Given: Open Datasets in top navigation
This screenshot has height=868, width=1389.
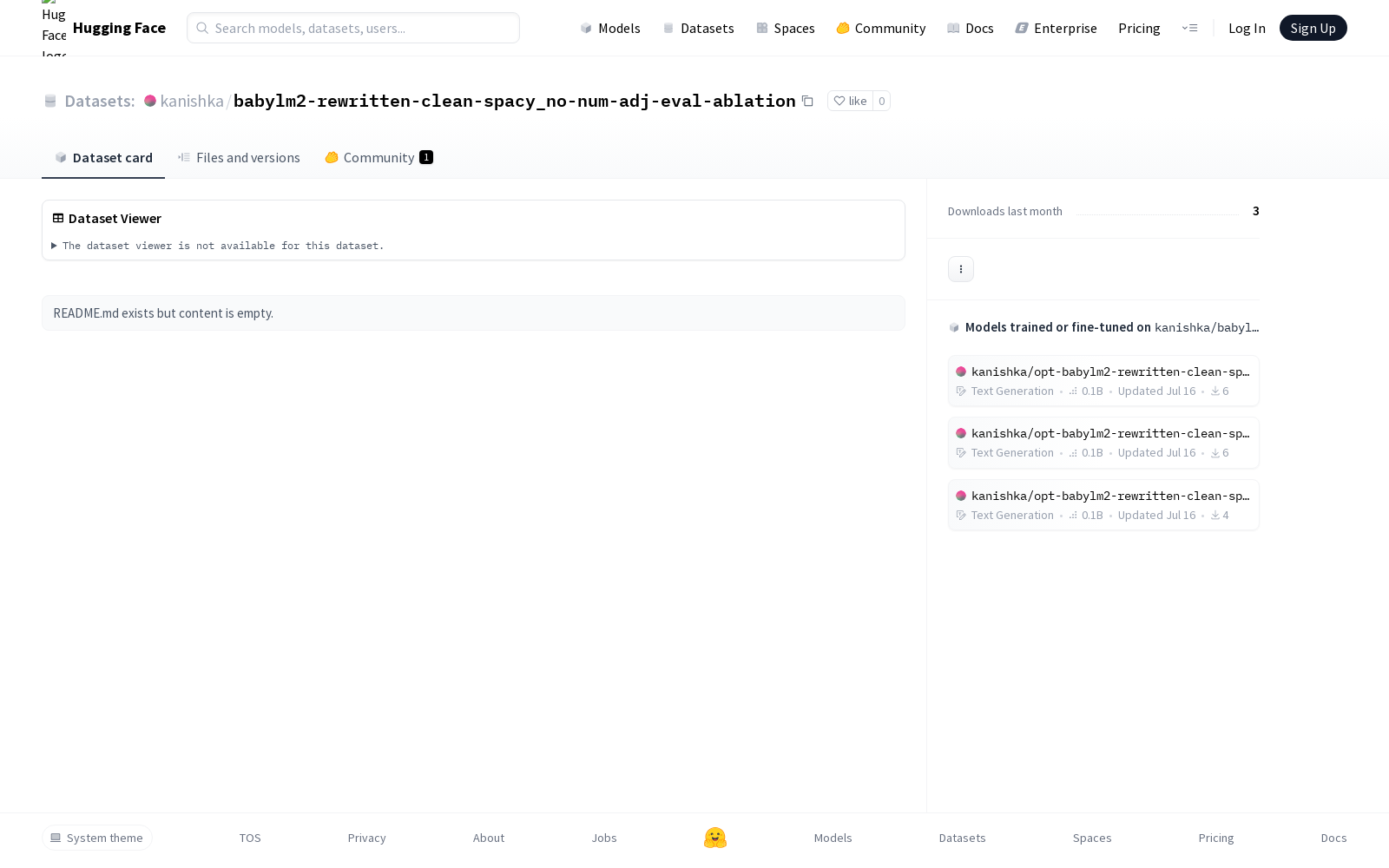Looking at the screenshot, I should point(698,28).
